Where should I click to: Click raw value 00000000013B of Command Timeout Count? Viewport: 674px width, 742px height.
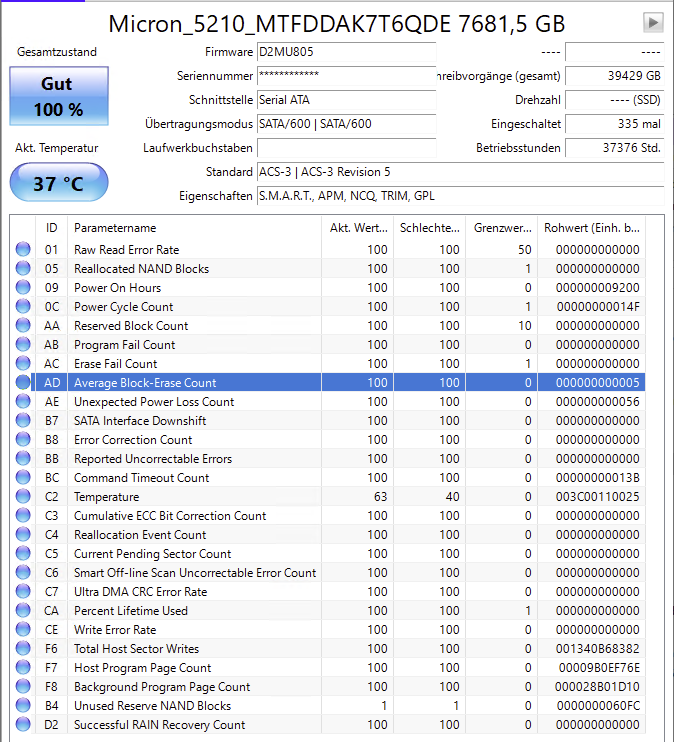(598, 478)
